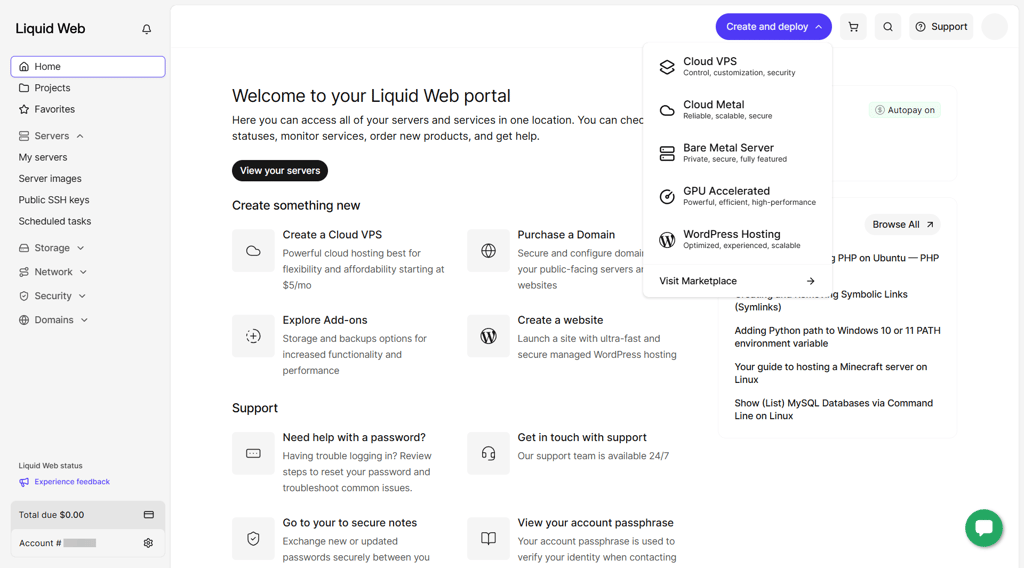Click the Bare Metal Server rack icon
Viewport: 1024px width, 568px height.
(x=667, y=153)
